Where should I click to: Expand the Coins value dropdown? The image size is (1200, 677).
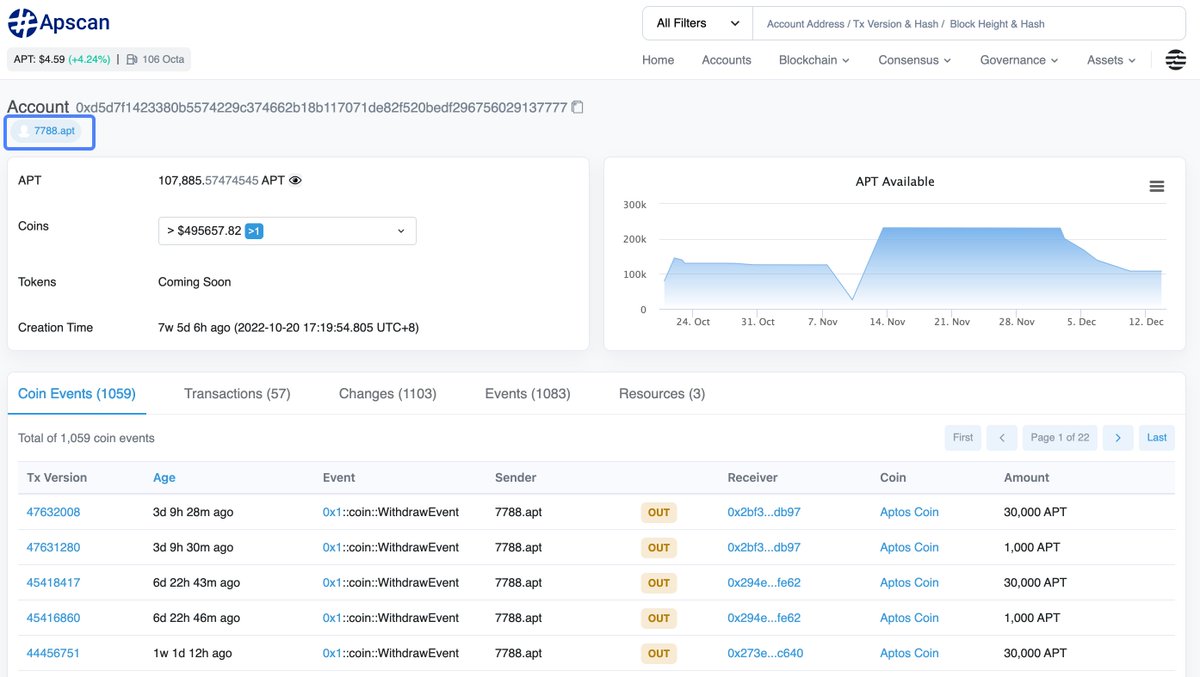(x=287, y=231)
